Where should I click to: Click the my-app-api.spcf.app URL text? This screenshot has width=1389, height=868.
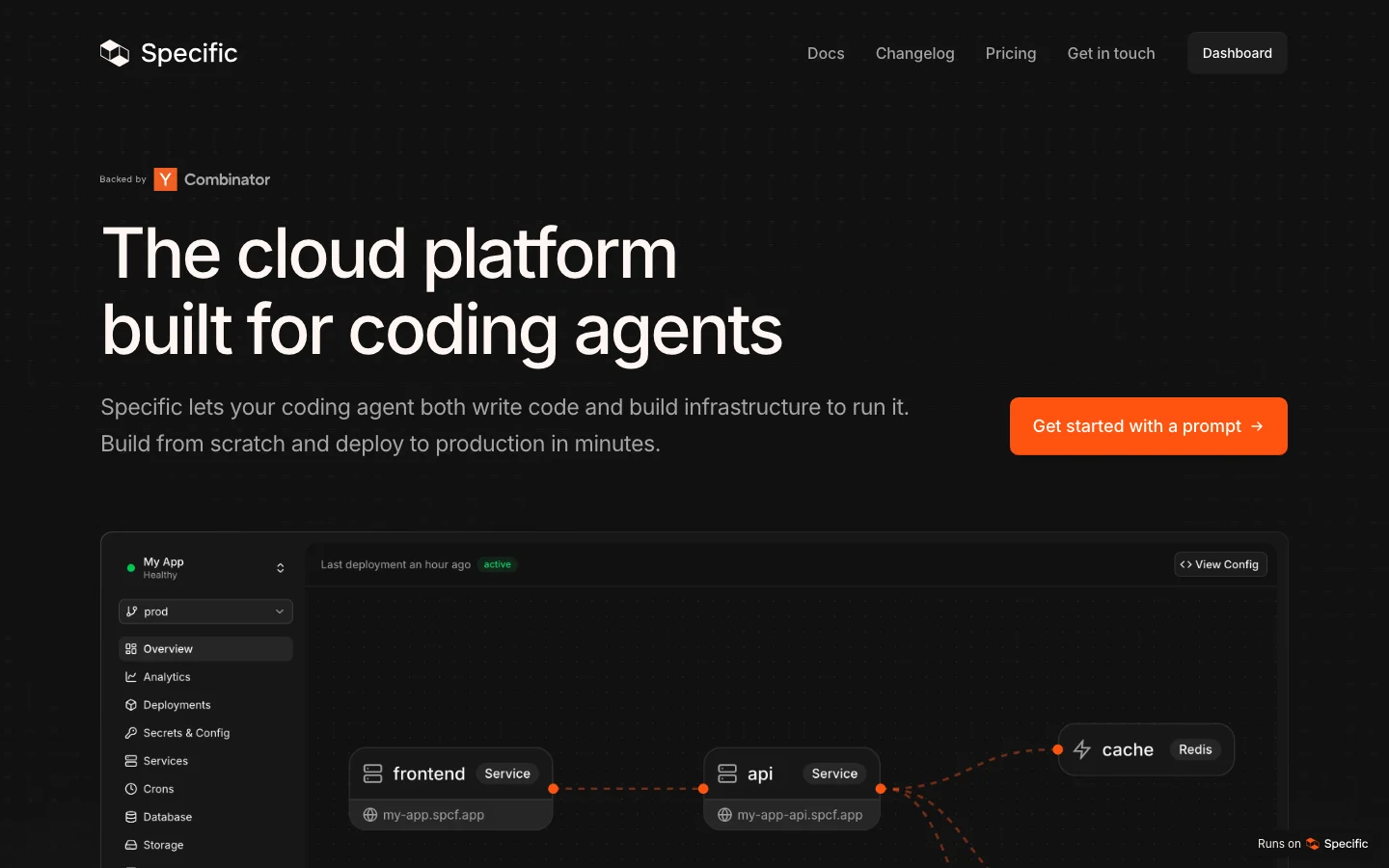pyautogui.click(x=800, y=815)
